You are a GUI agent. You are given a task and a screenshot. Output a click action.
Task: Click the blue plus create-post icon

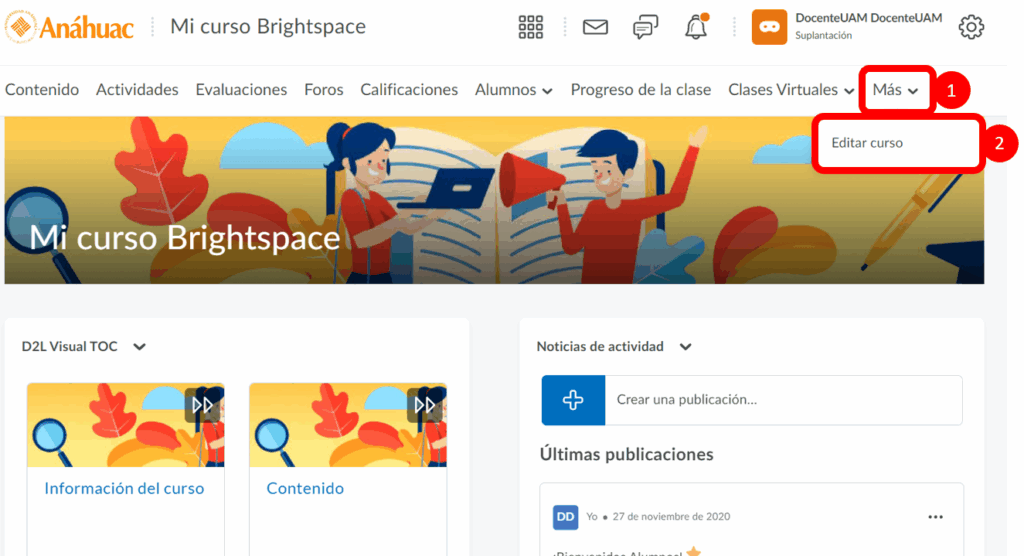573,400
